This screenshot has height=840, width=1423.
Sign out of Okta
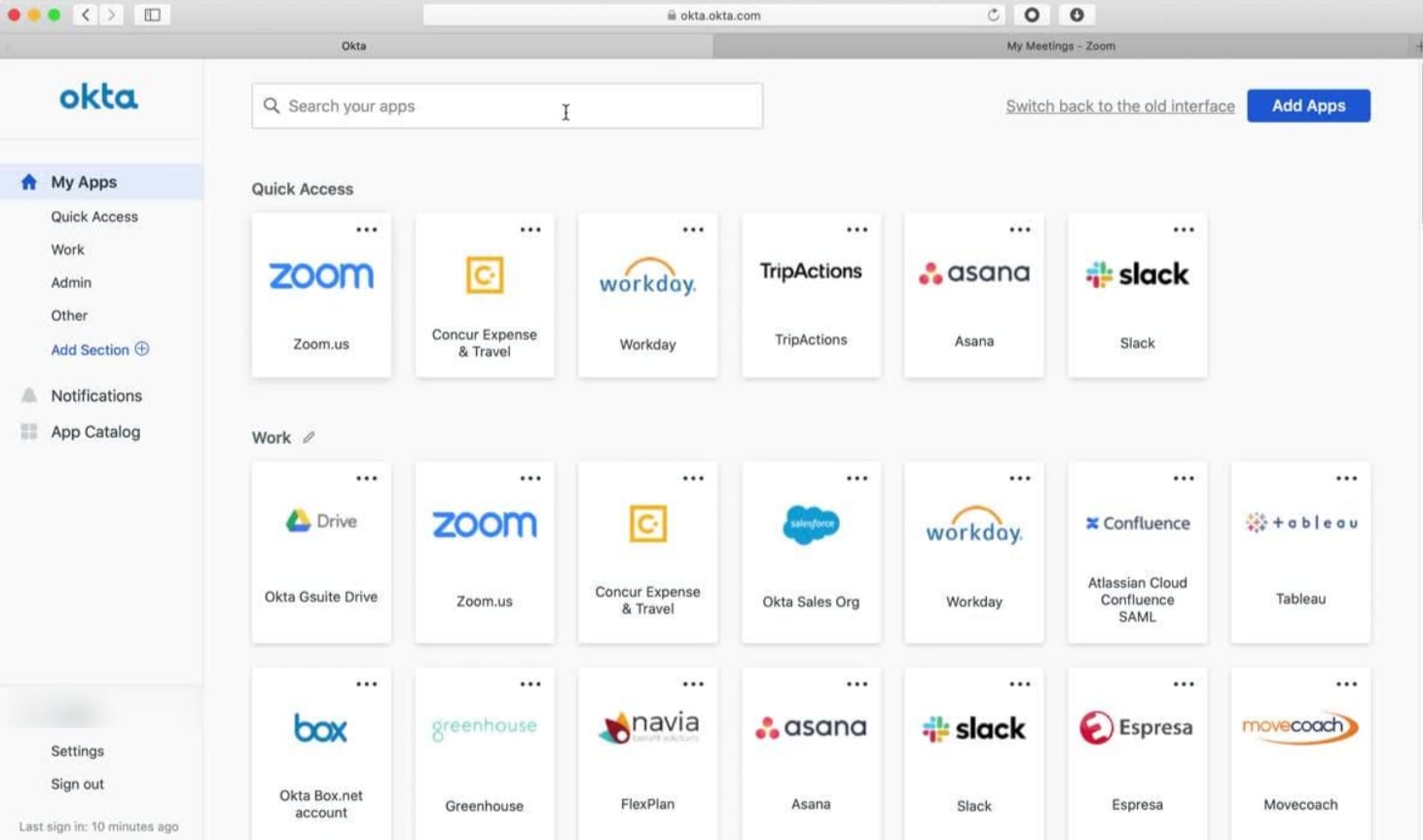tap(78, 785)
